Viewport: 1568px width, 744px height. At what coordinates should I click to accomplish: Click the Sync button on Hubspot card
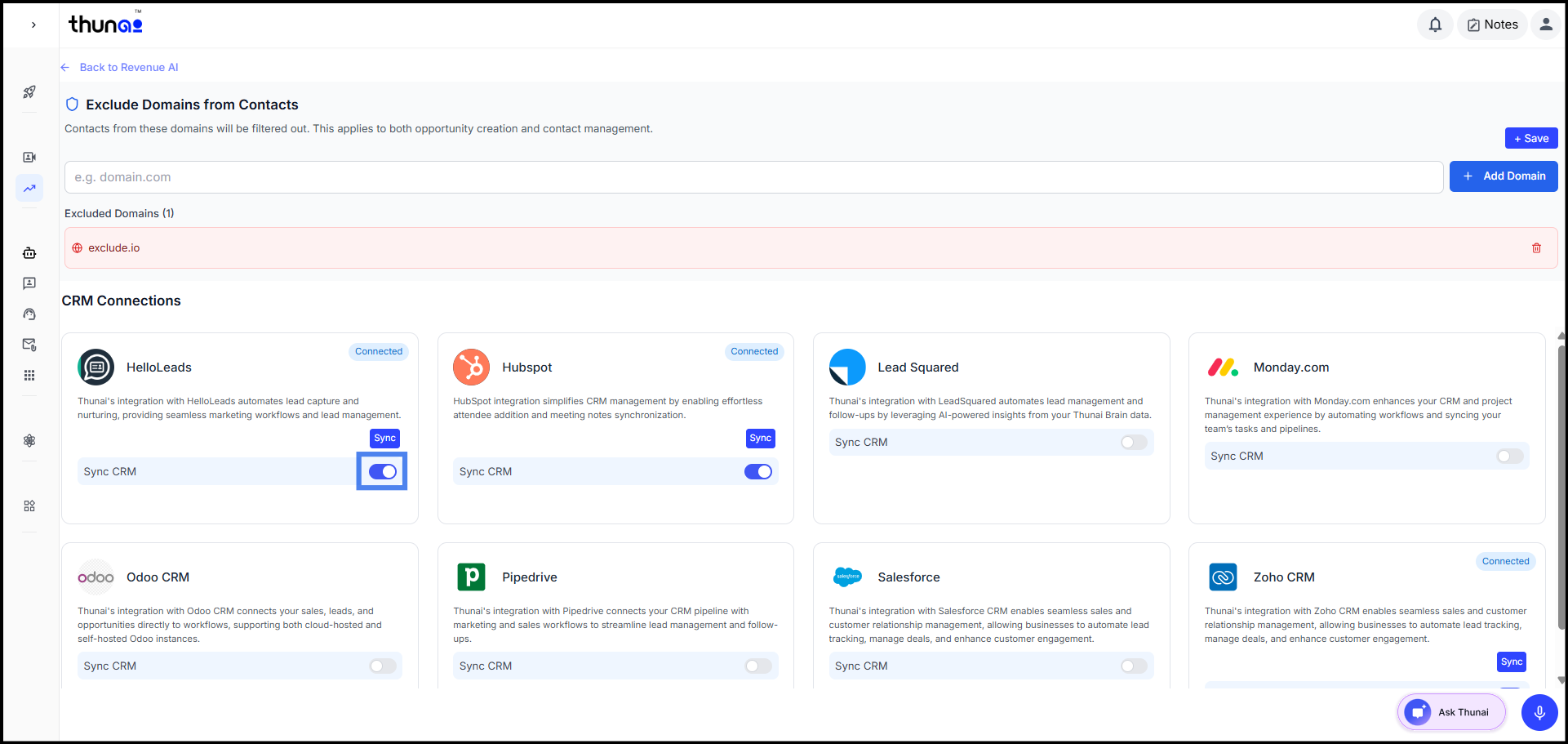pyautogui.click(x=760, y=439)
